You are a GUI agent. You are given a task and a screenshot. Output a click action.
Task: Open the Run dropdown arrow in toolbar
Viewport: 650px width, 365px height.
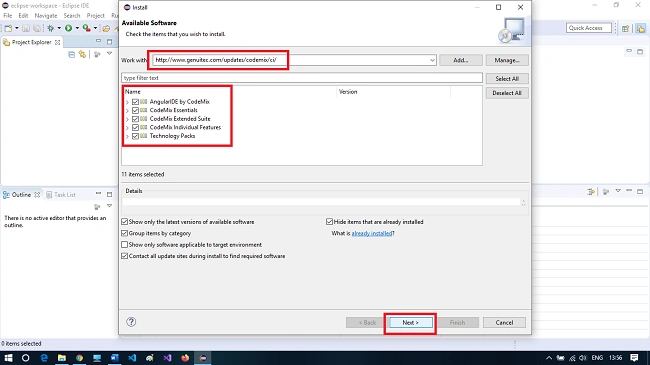pyautogui.click(x=77, y=28)
